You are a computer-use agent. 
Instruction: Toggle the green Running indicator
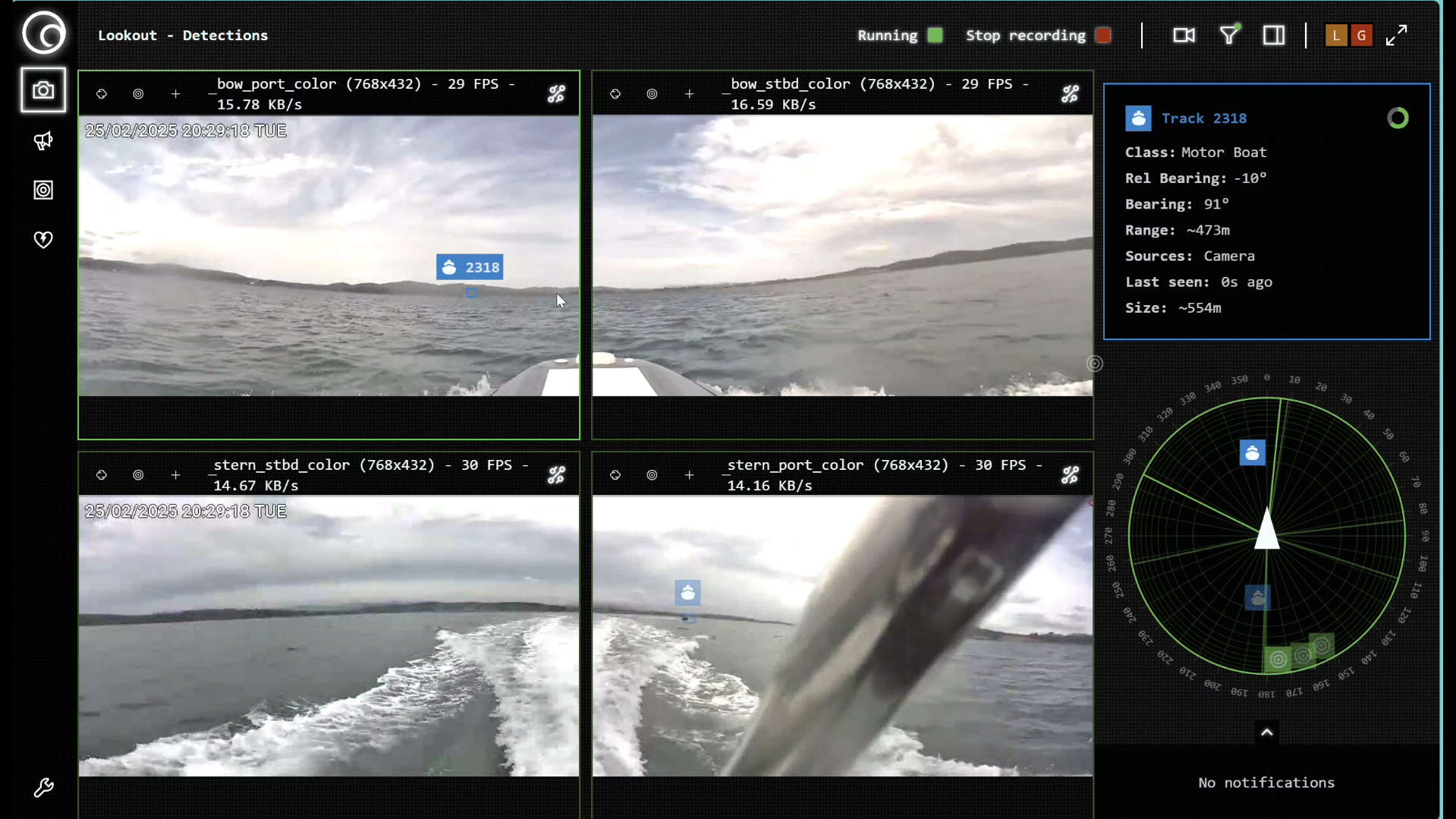click(x=935, y=36)
